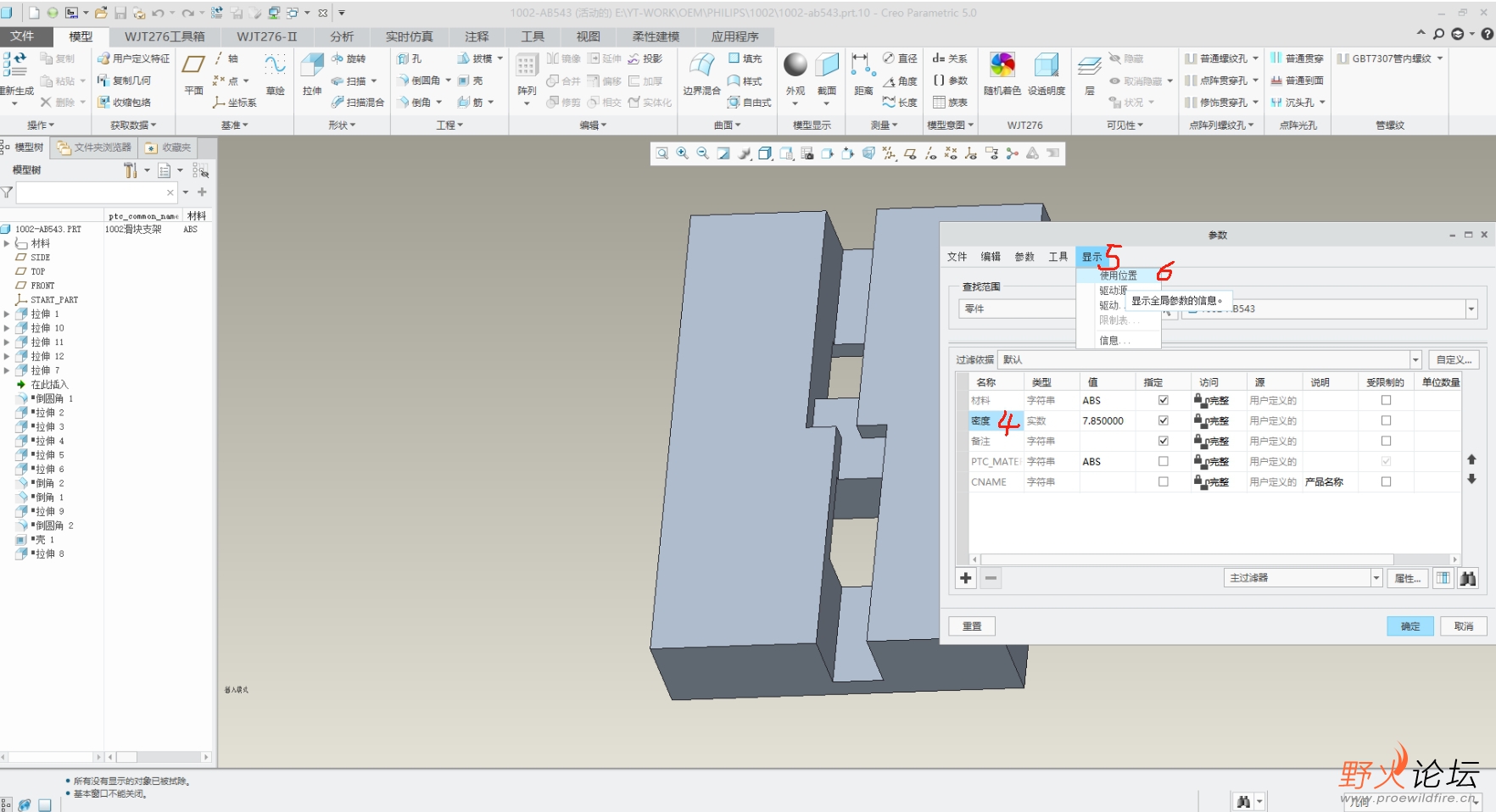Select the 拉伸 (Extrude) tool in the ribbon

click(312, 73)
